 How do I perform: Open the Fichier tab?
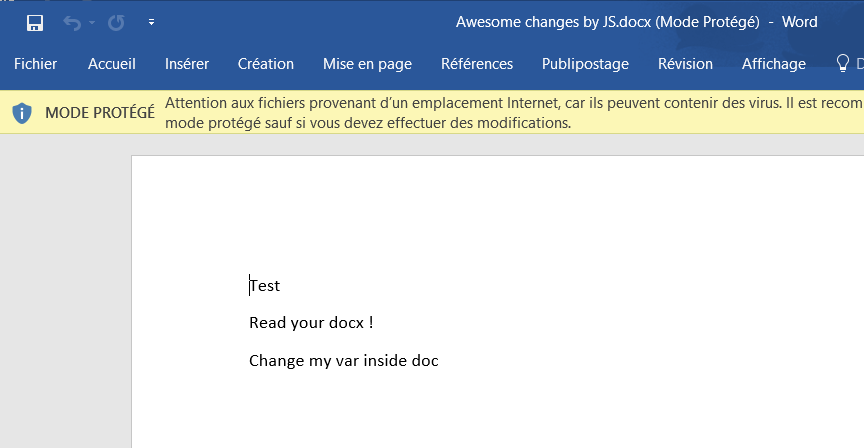(35, 64)
